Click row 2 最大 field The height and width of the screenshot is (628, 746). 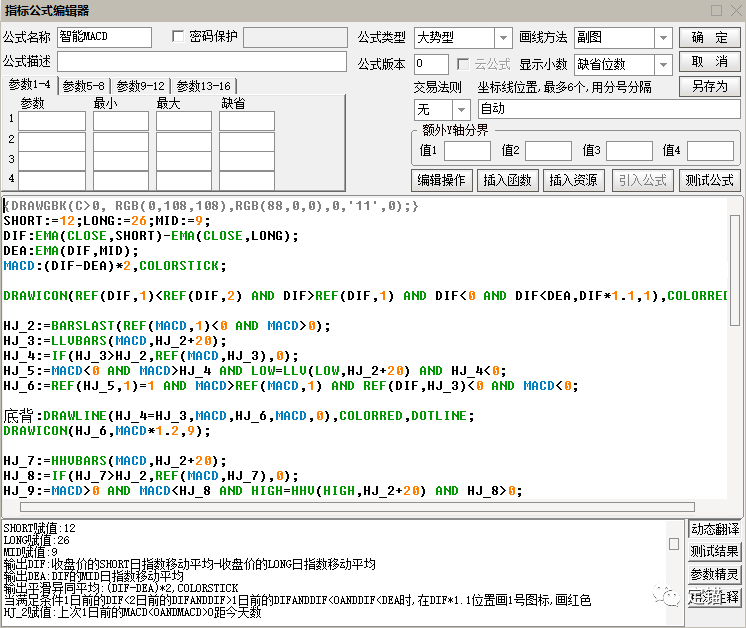(184, 141)
